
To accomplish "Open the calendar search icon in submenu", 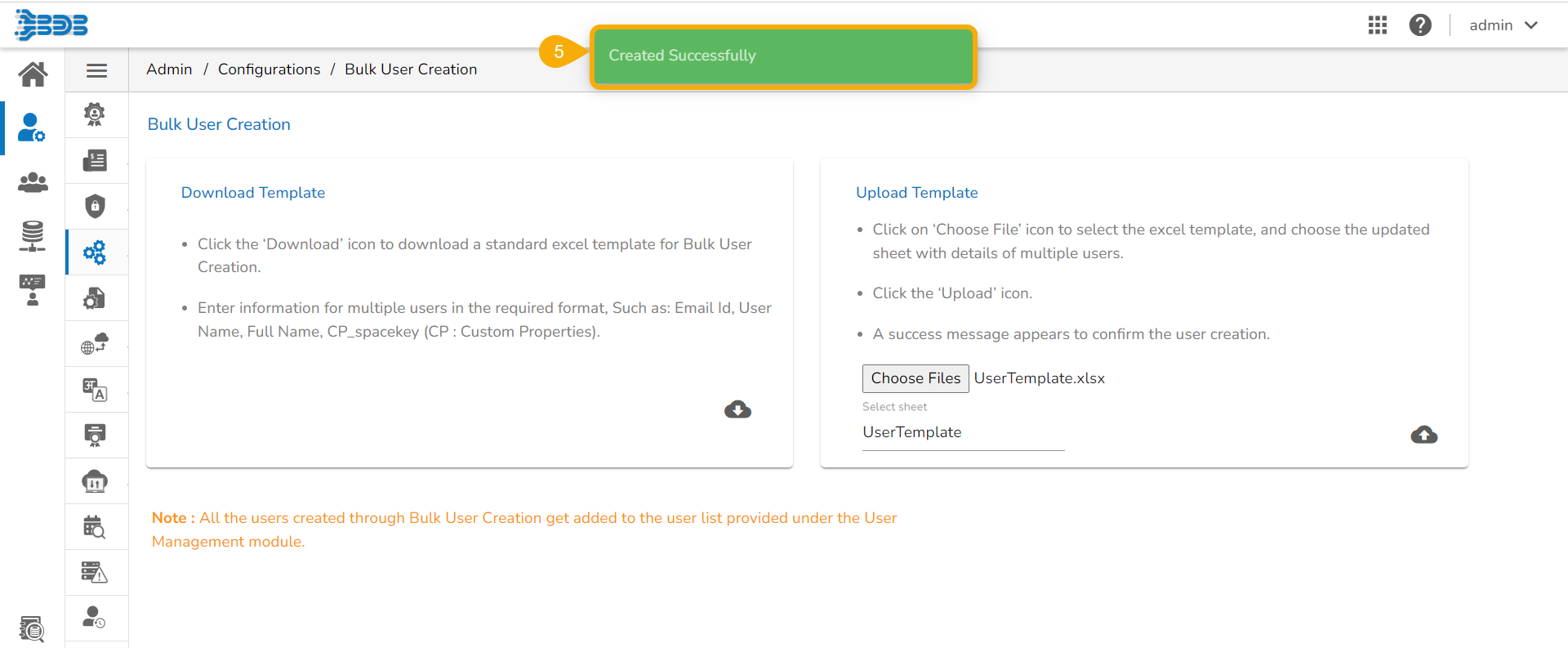I will [96, 527].
